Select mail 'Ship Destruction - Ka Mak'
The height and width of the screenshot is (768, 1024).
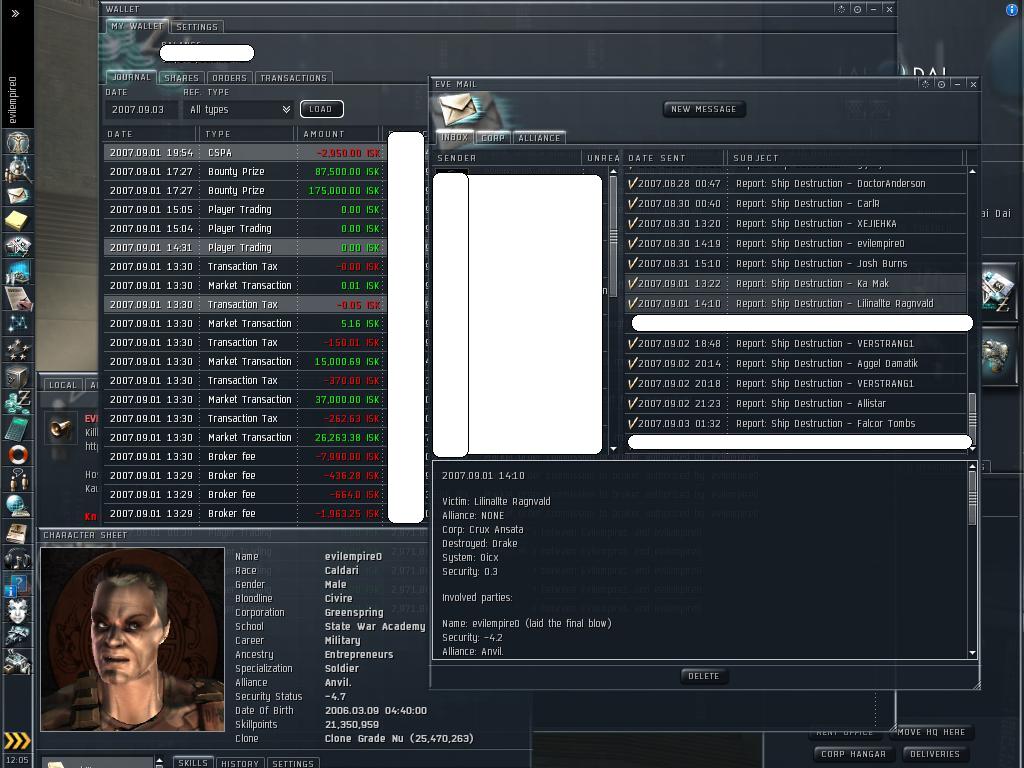795,283
